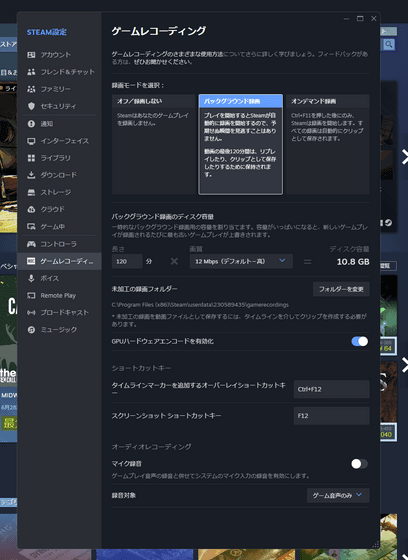Click the Ctrl+F12 timeline marker shortcut field

coord(332,389)
